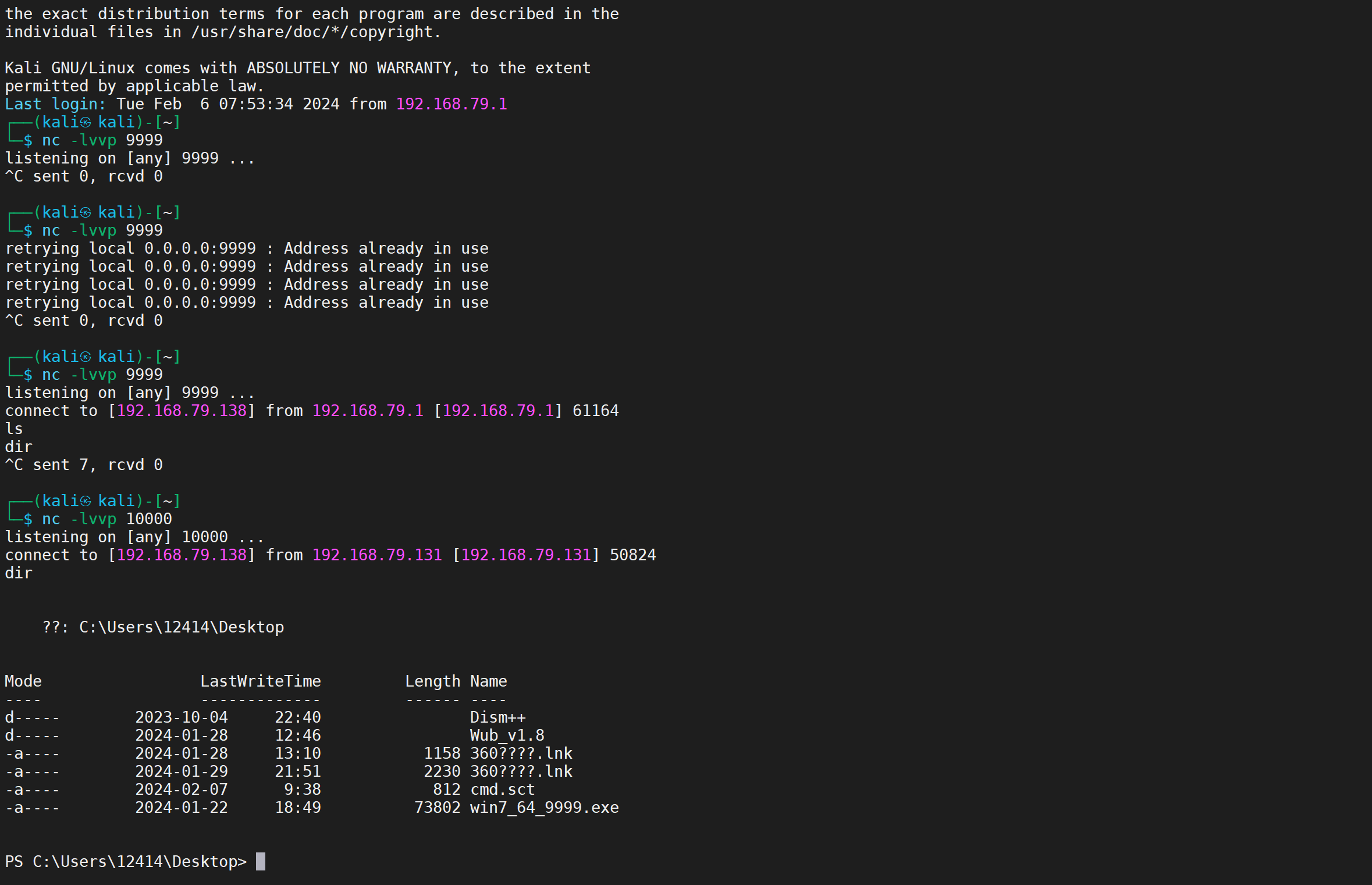Click the Kali skull symbol above nc 10000 command
This screenshot has height=885, width=1372.
point(86,501)
